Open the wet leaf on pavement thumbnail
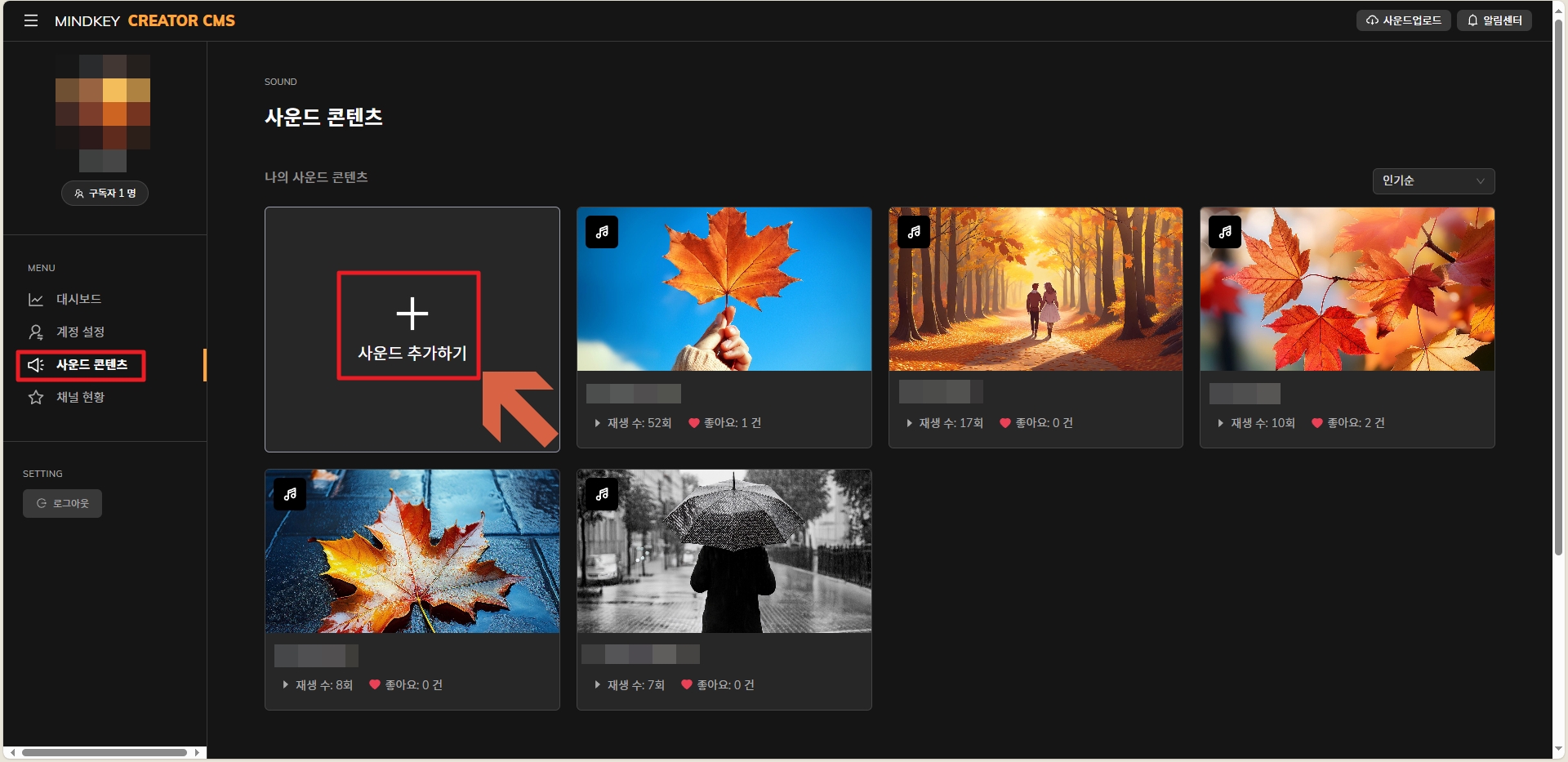 click(412, 551)
